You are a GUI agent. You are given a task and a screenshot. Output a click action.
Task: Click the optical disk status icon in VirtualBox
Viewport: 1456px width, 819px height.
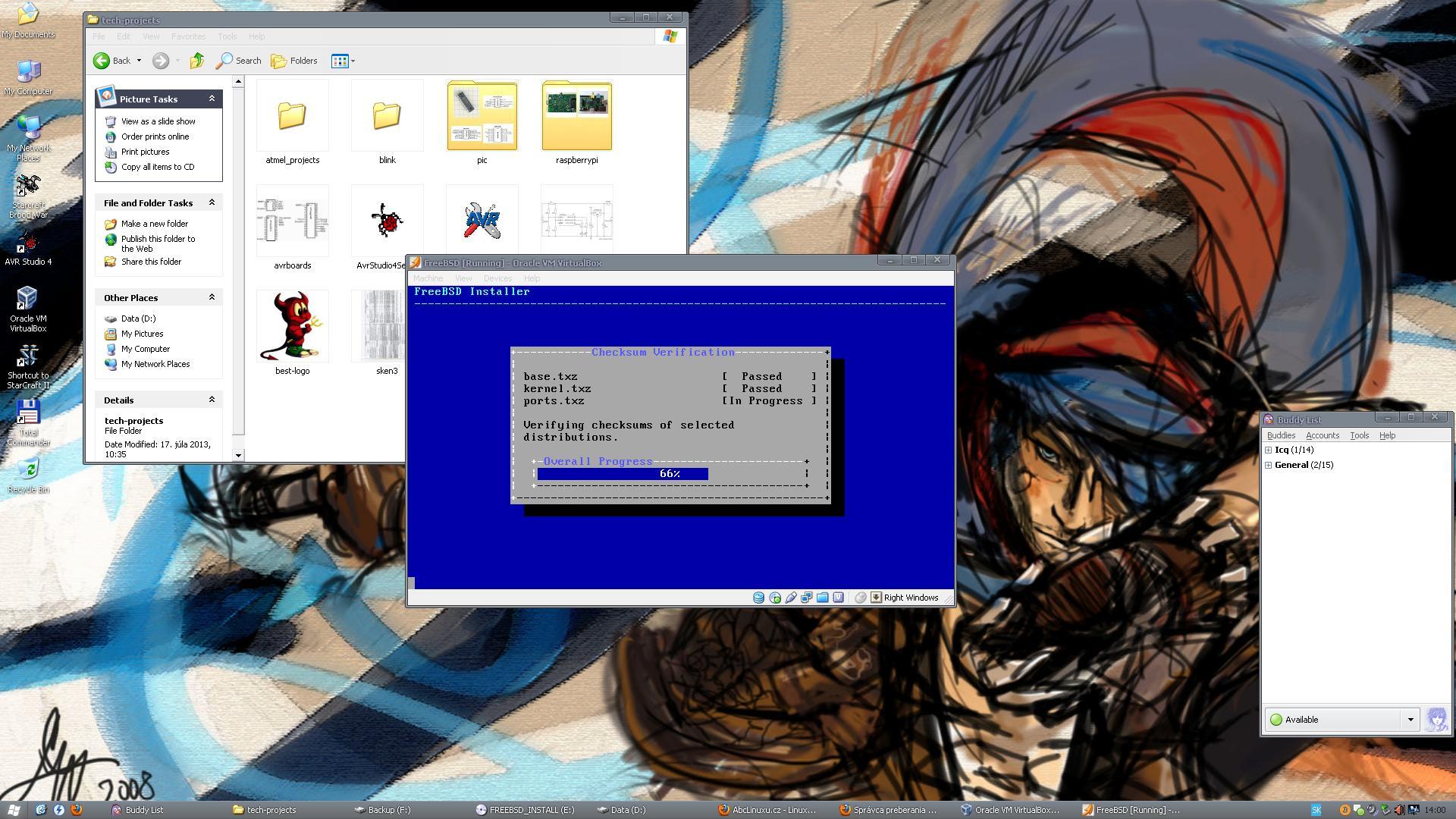pyautogui.click(x=775, y=598)
